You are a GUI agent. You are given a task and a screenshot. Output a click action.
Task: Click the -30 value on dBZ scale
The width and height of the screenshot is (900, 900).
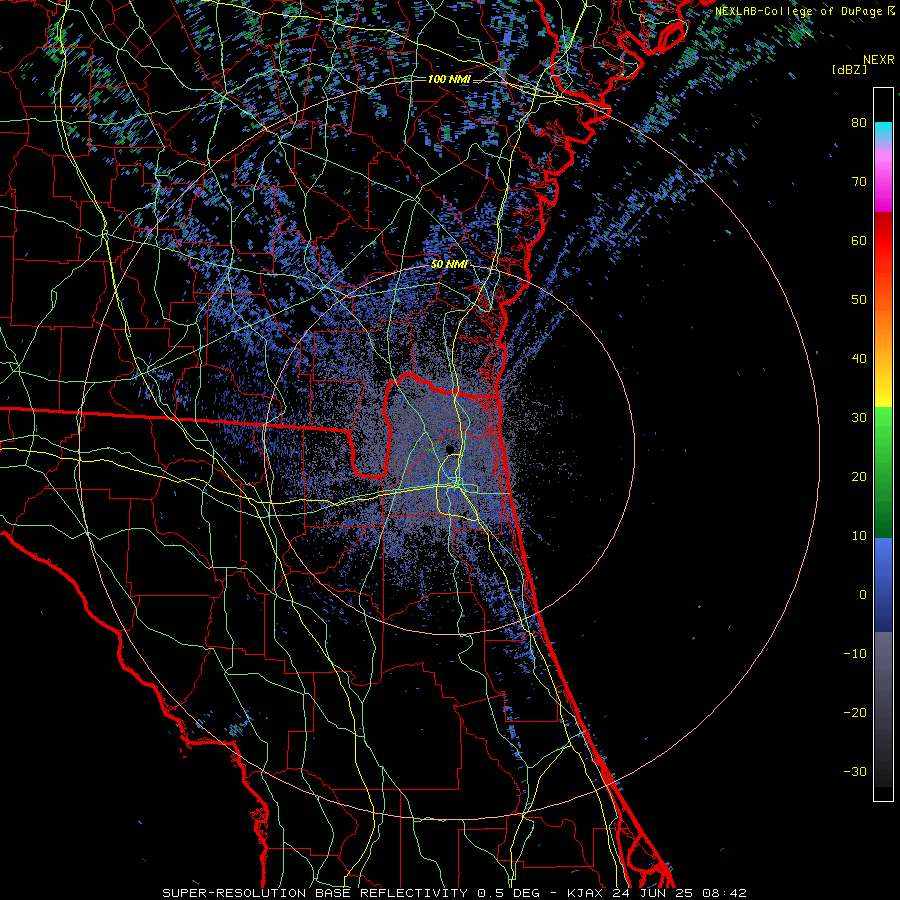[x=855, y=773]
